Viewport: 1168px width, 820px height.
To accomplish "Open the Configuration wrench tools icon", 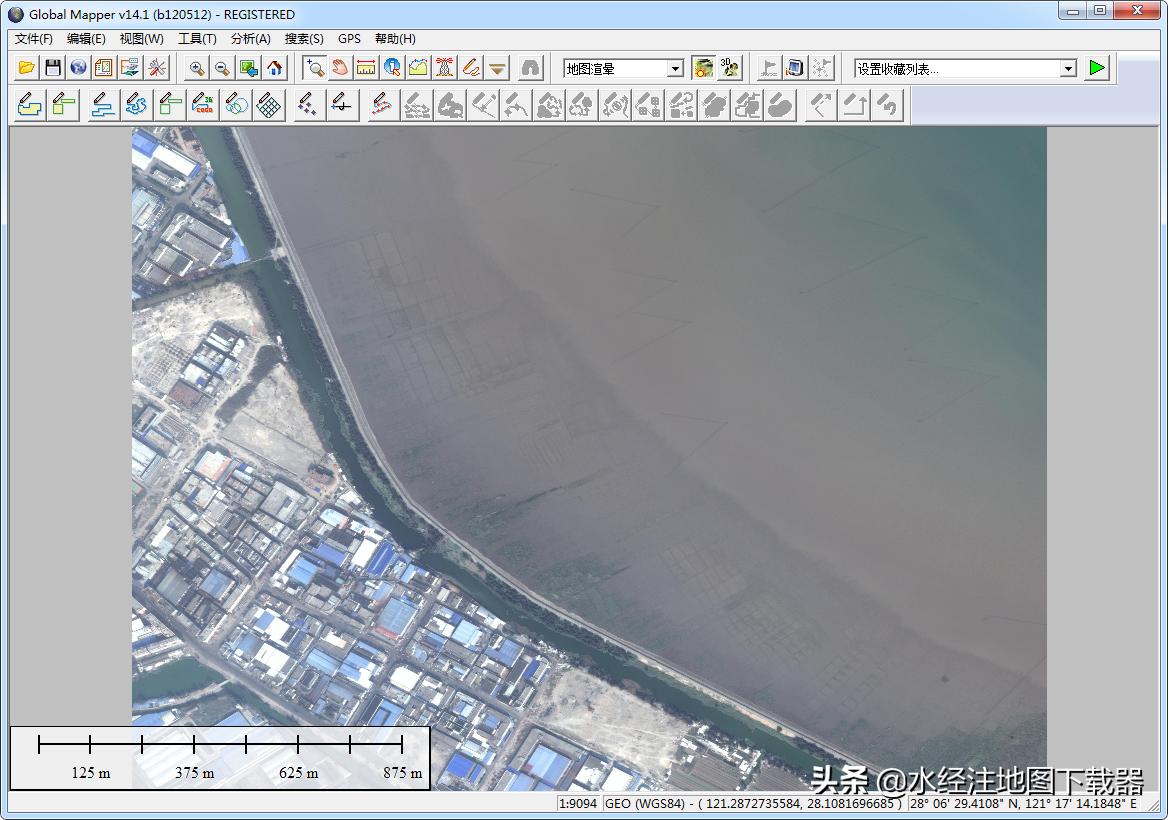I will coord(157,68).
